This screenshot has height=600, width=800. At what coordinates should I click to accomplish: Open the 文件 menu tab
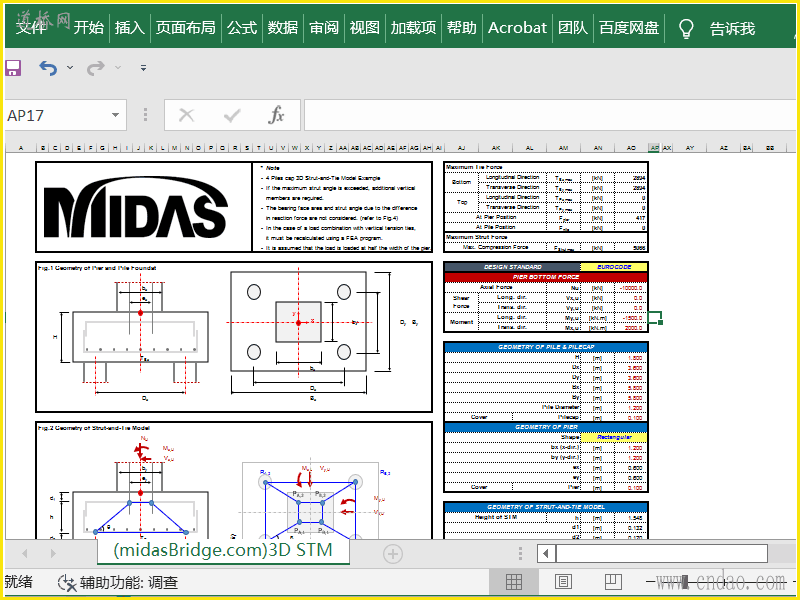point(31,28)
